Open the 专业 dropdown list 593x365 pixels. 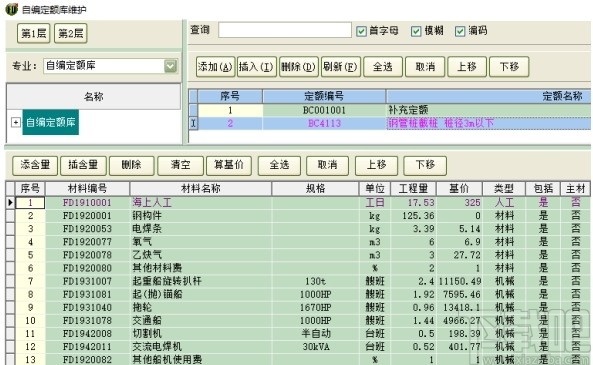(171, 66)
